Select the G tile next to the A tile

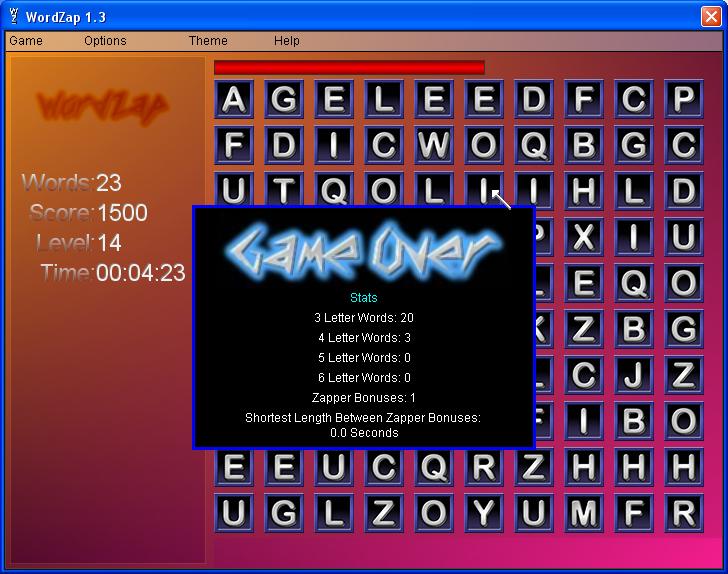coord(284,99)
